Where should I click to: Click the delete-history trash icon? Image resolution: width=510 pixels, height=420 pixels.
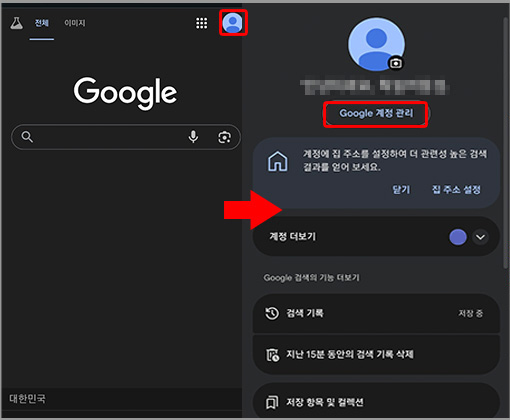pyautogui.click(x=272, y=355)
